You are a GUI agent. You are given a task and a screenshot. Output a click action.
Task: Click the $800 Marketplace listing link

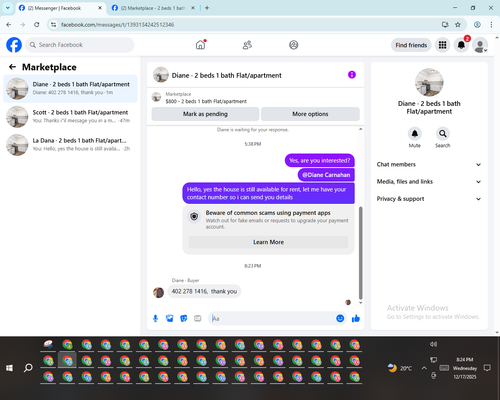206,101
